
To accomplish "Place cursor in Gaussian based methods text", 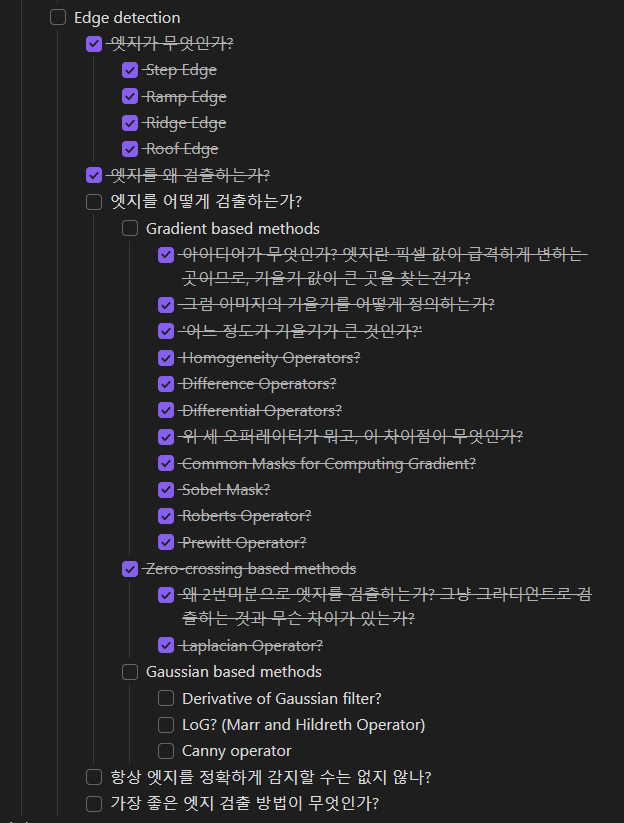I will 234,672.
